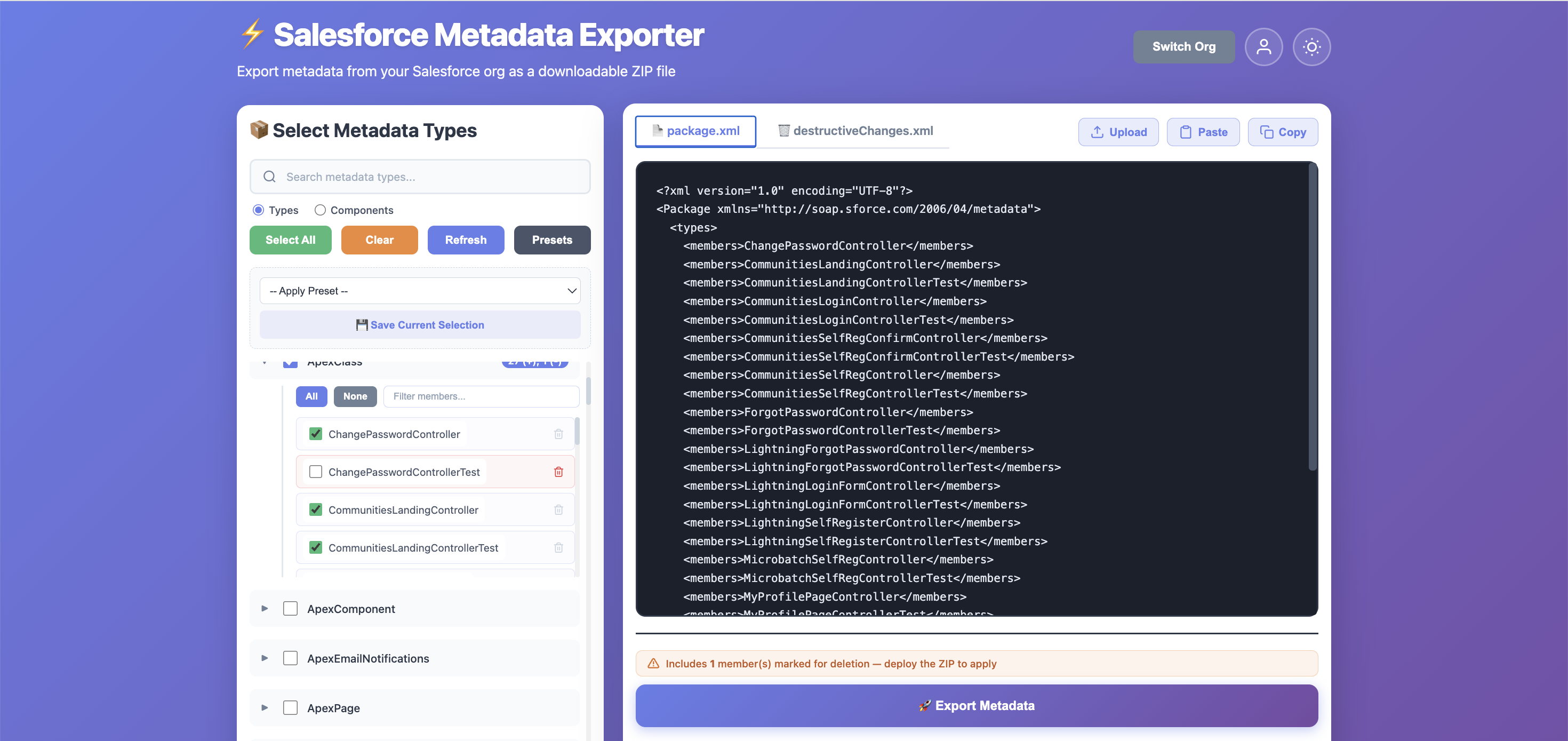Click the MicrobatchSelfRegController XML line

click(838, 560)
